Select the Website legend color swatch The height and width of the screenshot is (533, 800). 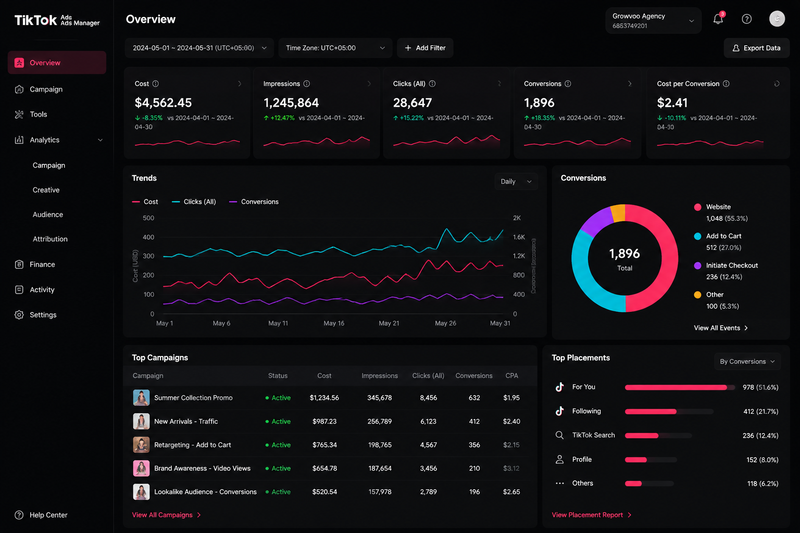(697, 207)
